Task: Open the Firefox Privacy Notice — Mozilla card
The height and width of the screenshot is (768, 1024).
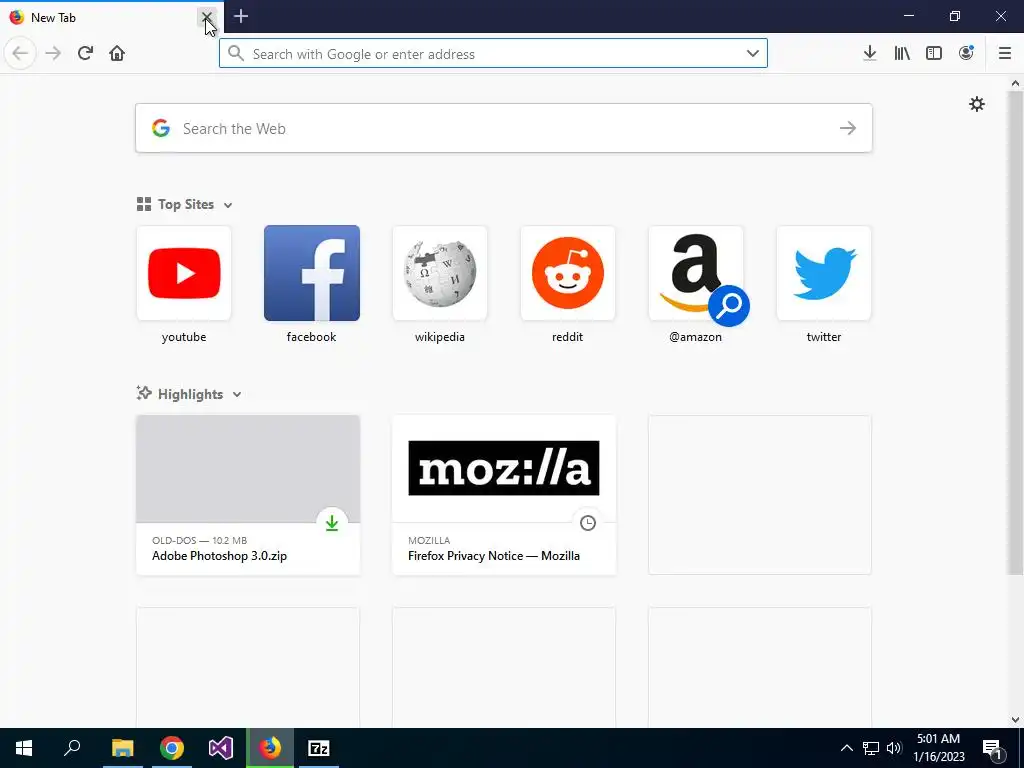Action: click(x=504, y=495)
